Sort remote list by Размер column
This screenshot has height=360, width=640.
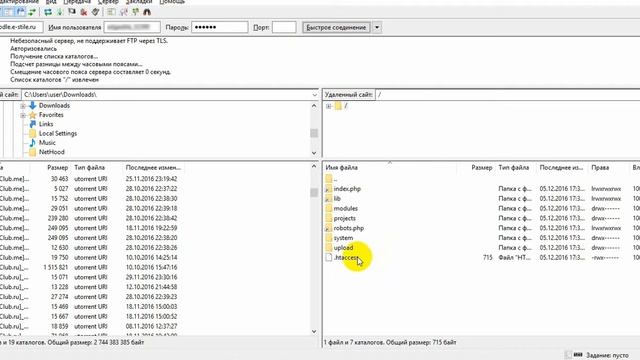click(482, 168)
